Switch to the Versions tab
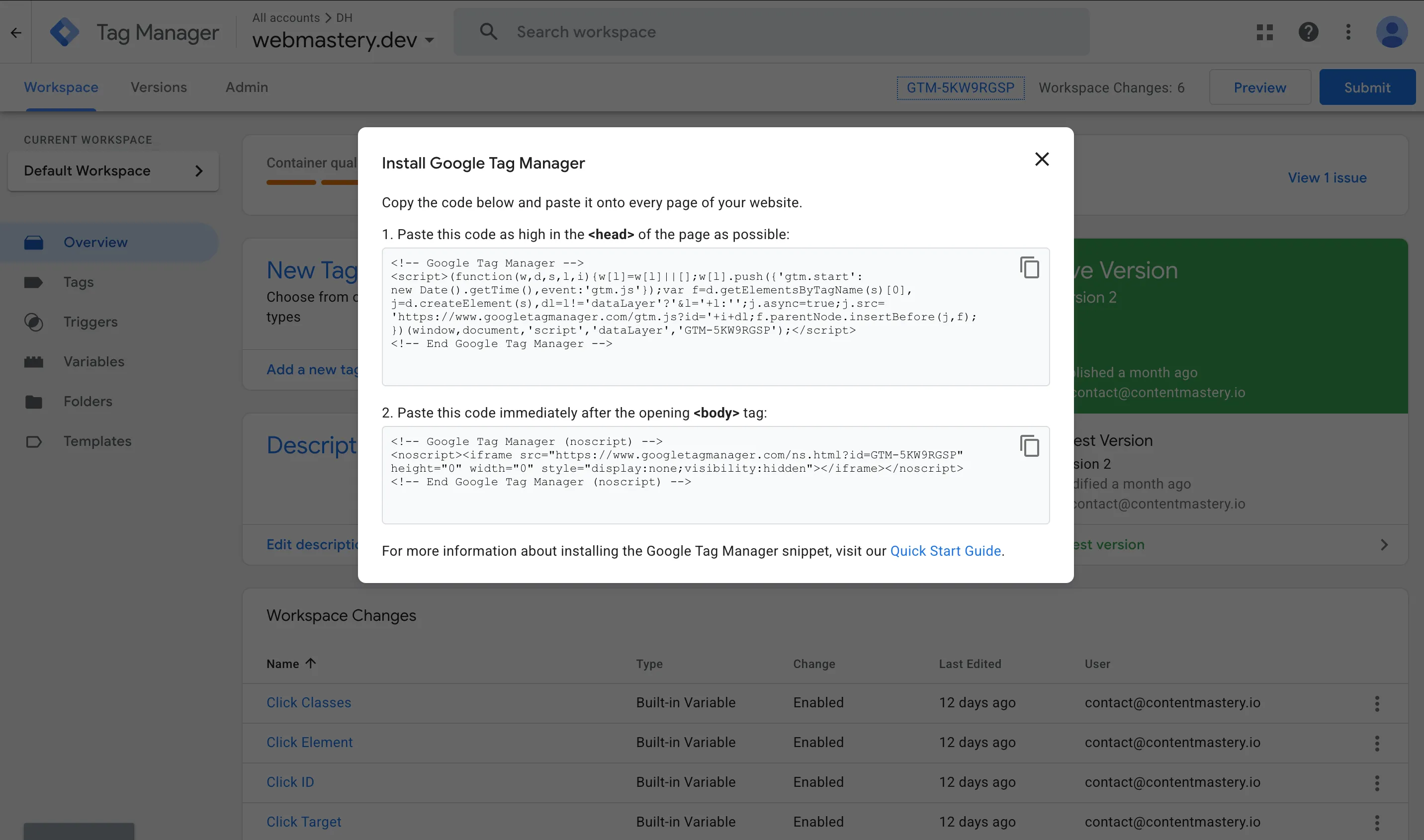The width and height of the screenshot is (1424, 840). 159,87
